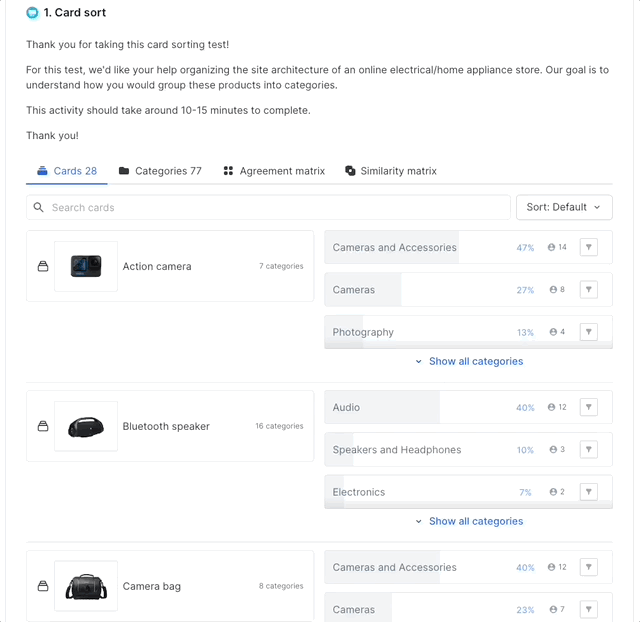Click the Card sort section icon

[x=33, y=13]
